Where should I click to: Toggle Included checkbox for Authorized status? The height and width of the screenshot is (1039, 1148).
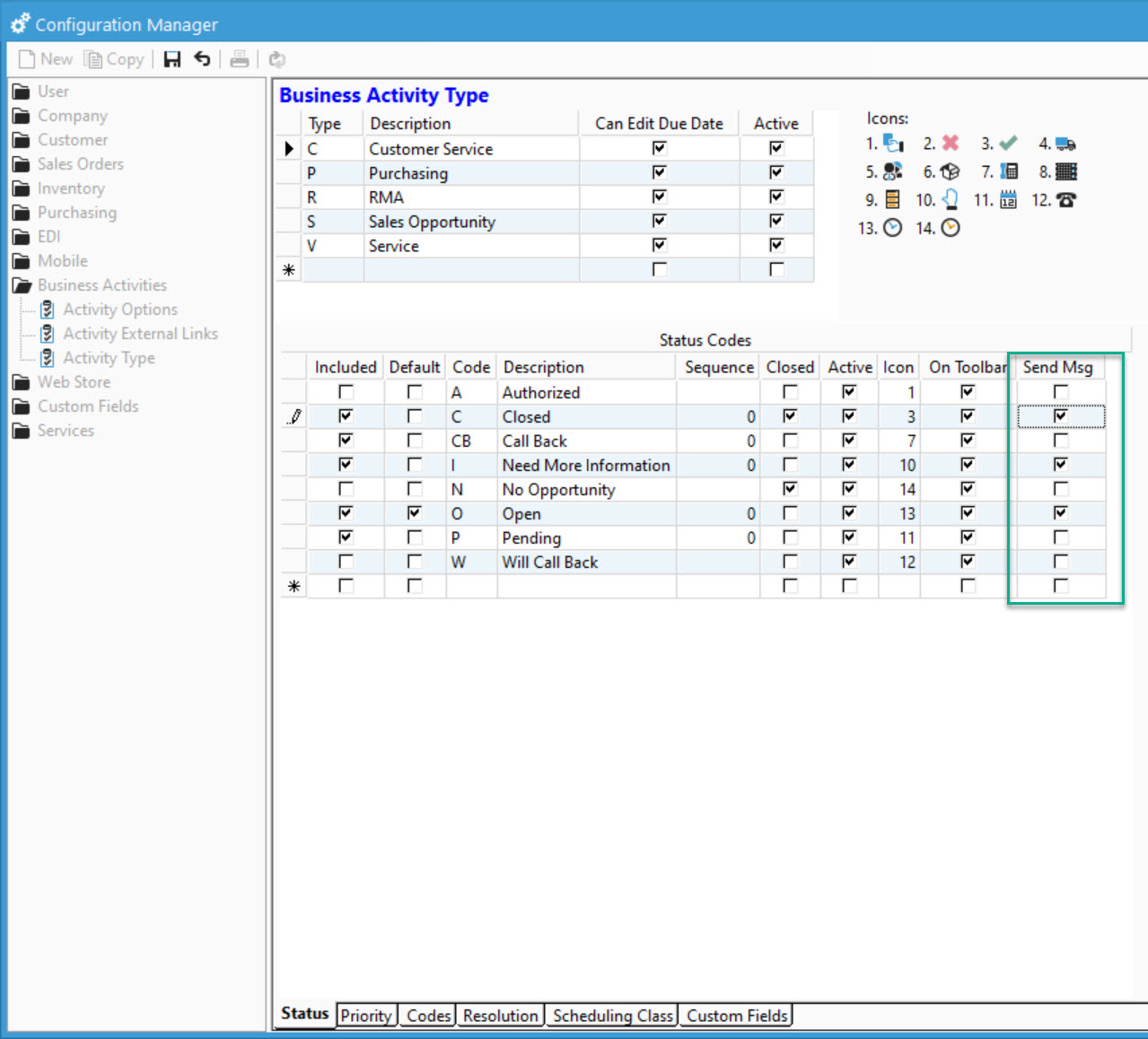(x=346, y=392)
